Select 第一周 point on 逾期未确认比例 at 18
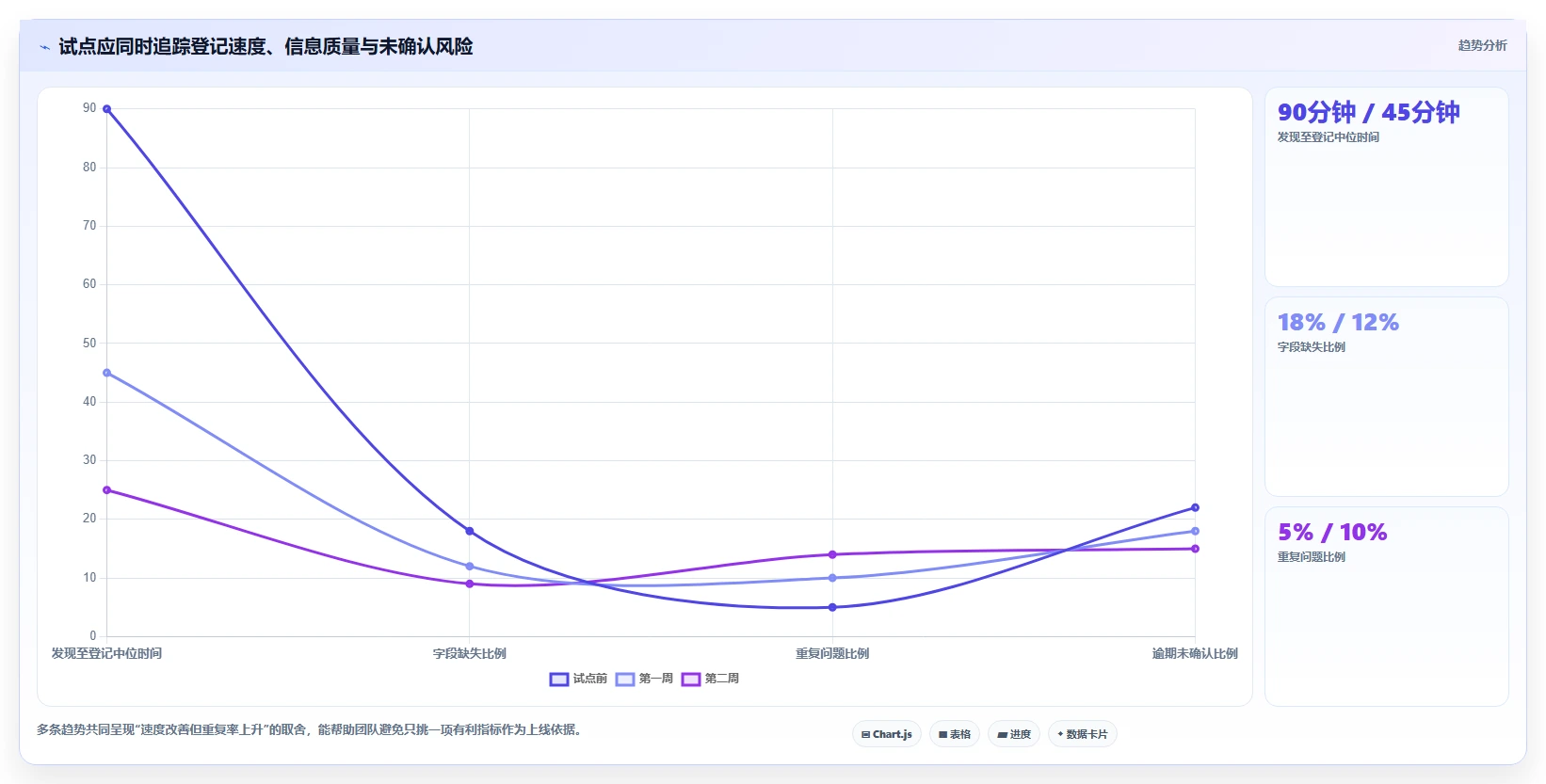 coord(1195,531)
